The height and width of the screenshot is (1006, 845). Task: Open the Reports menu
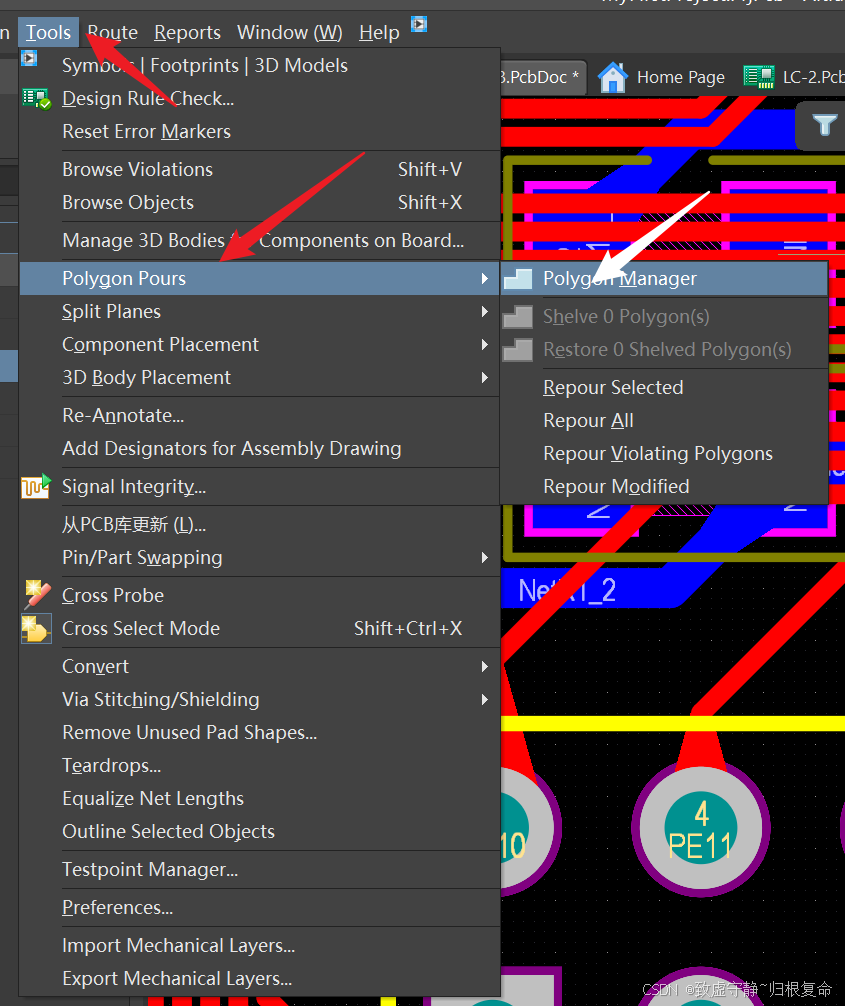pos(187,32)
